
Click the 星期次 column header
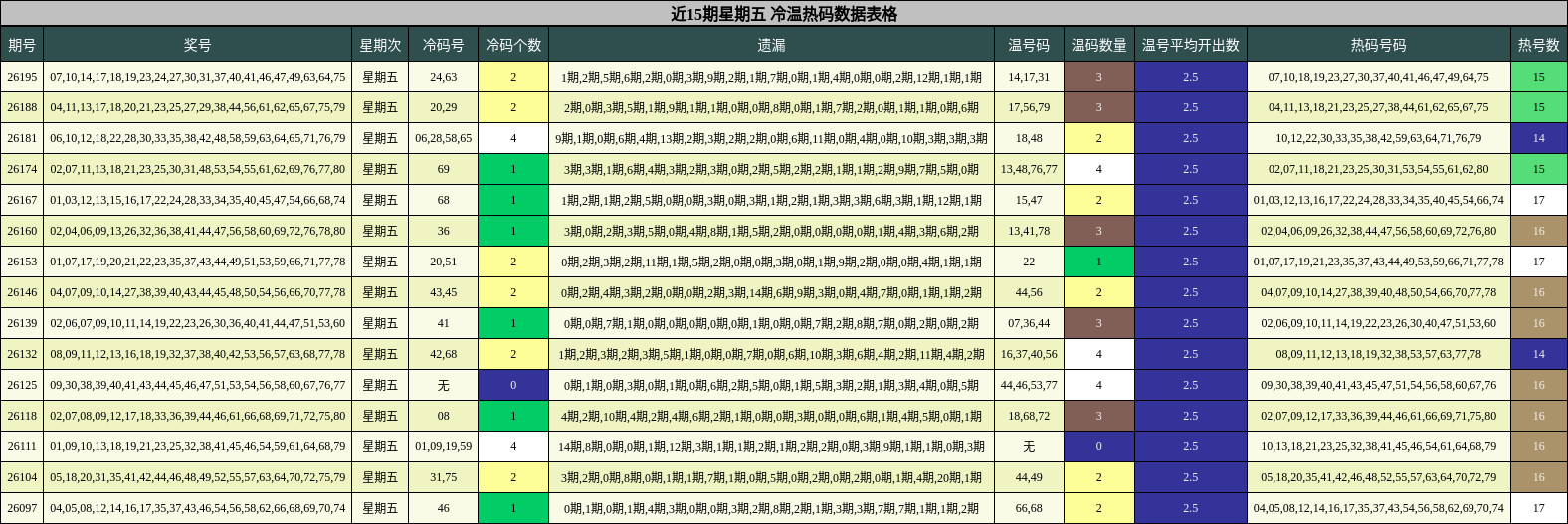pos(380,45)
